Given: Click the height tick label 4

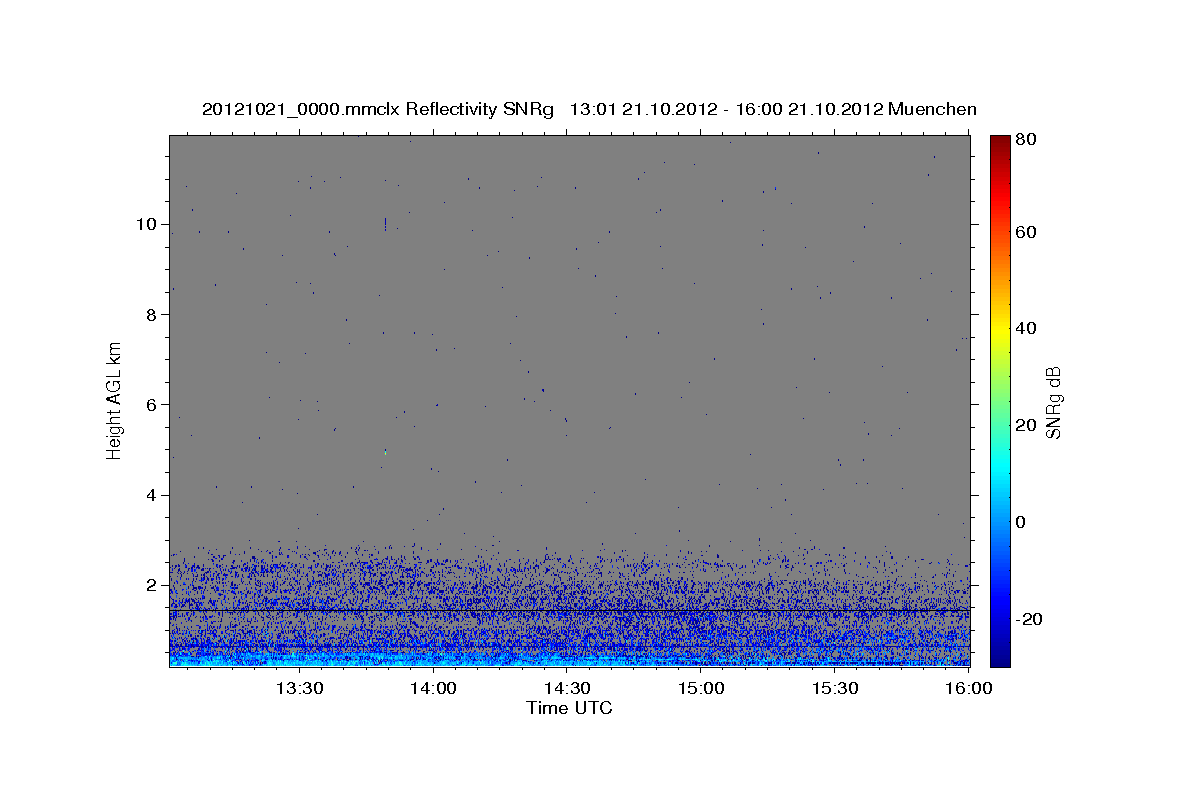Looking at the screenshot, I should 153,495.
